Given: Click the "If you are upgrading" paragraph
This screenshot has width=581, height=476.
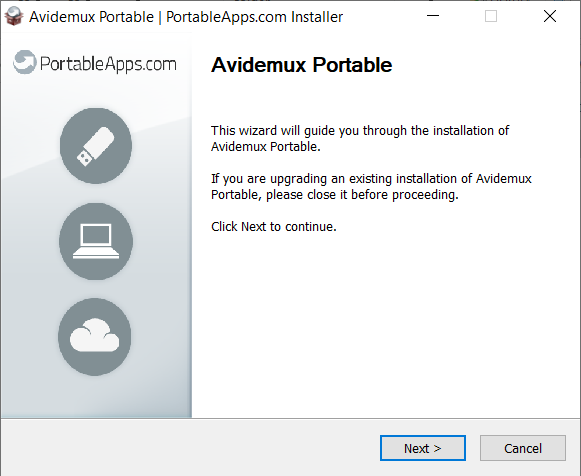Looking at the screenshot, I should [371, 186].
